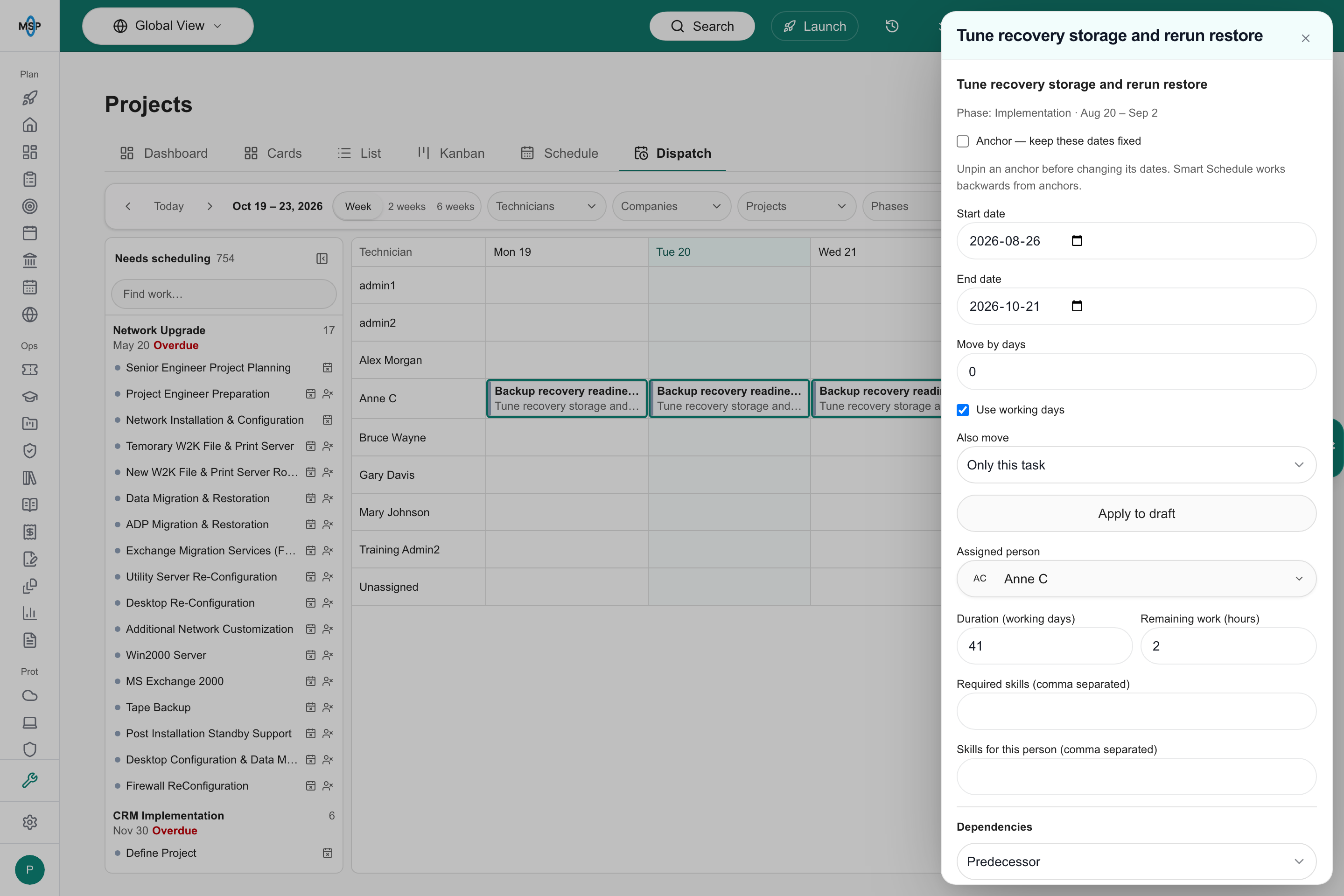
Task: Click the assign person icon for Tape Backup
Action: (x=328, y=707)
